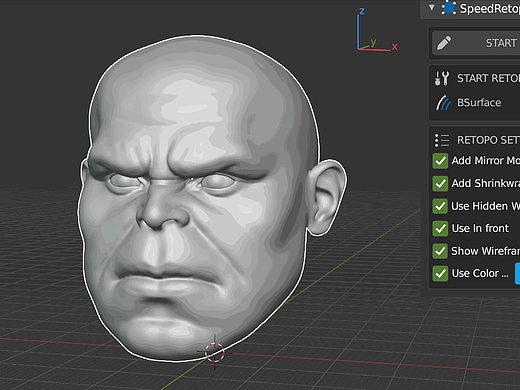Toggle Show Wireframe checkbox

(x=440, y=251)
